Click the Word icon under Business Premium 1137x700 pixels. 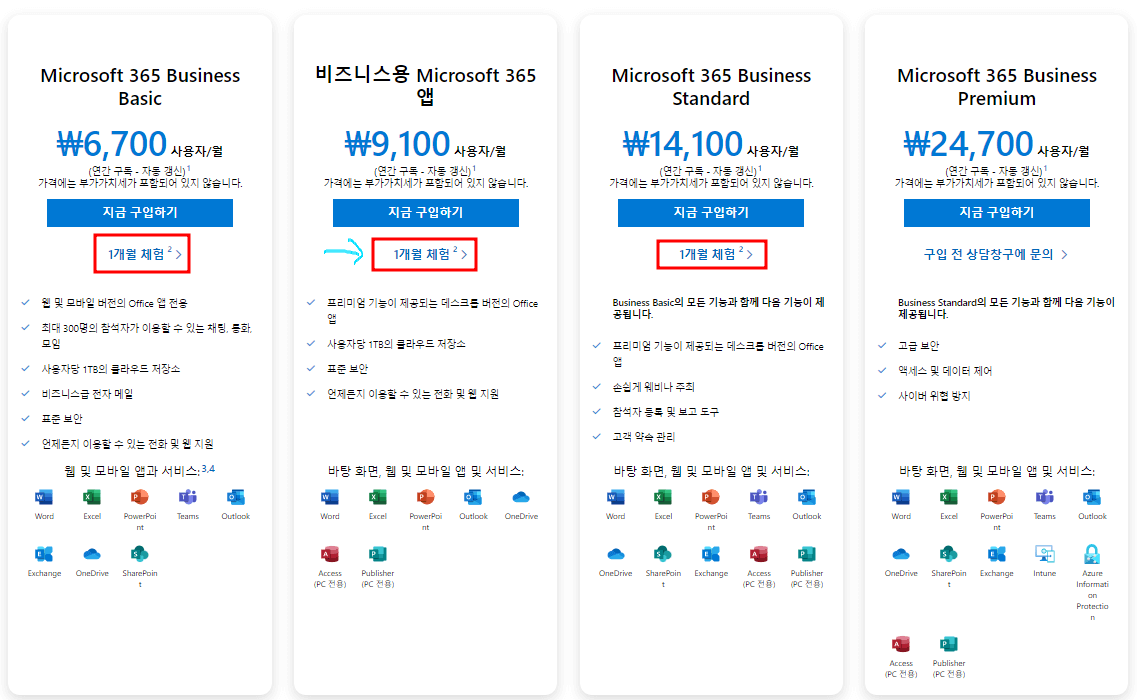901,498
